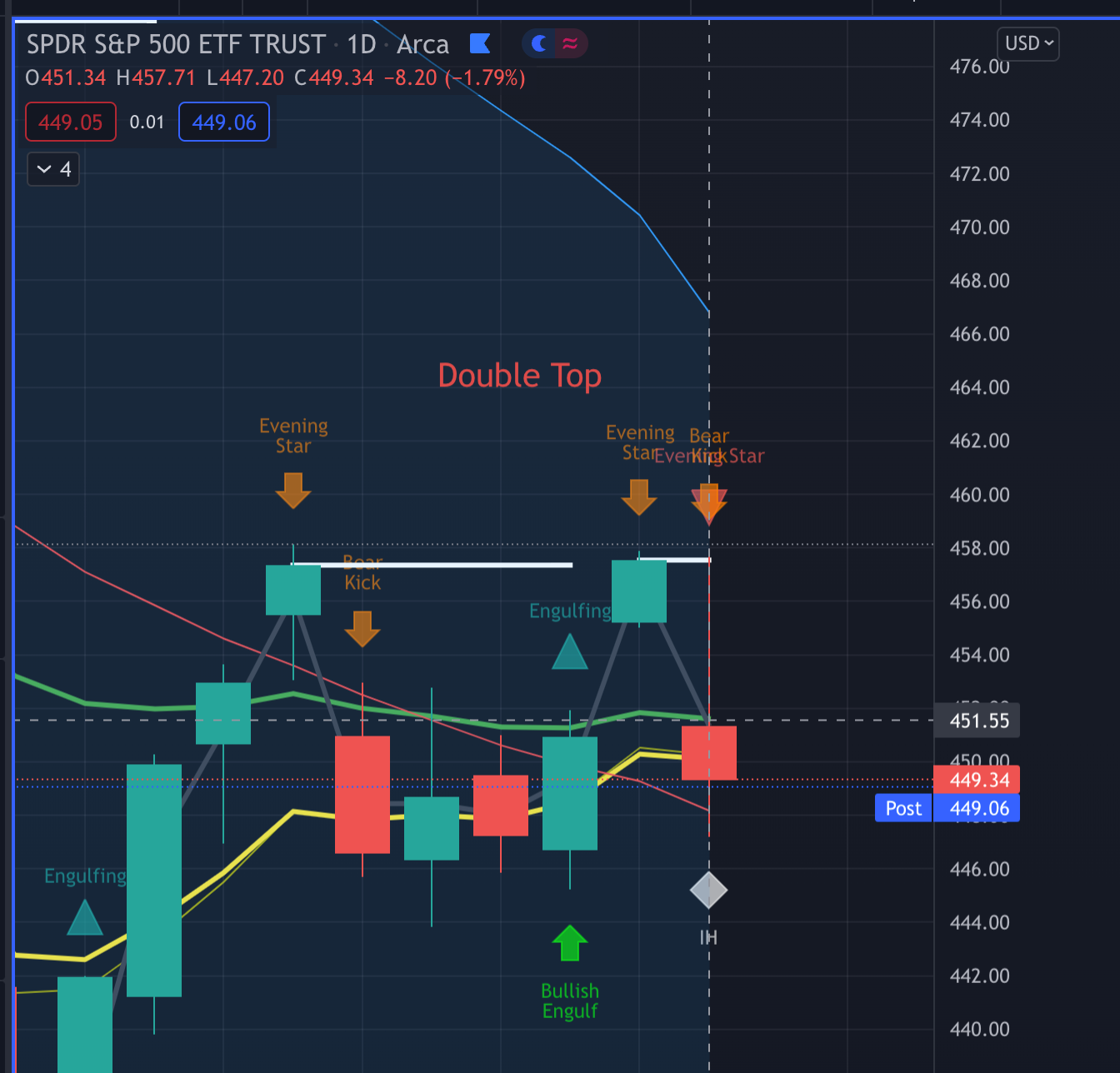The width and height of the screenshot is (1120, 1073).
Task: Click the green Bullish Engulf up arrow
Action: (570, 943)
